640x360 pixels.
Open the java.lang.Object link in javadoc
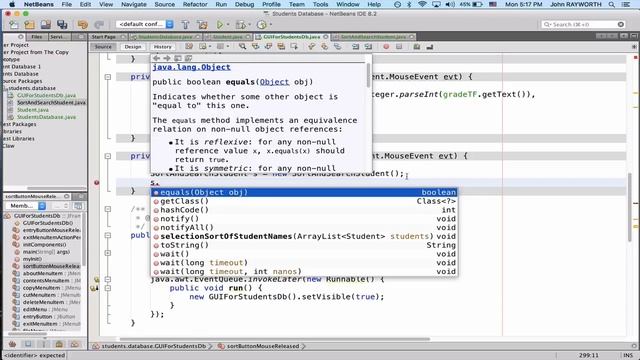click(191, 67)
